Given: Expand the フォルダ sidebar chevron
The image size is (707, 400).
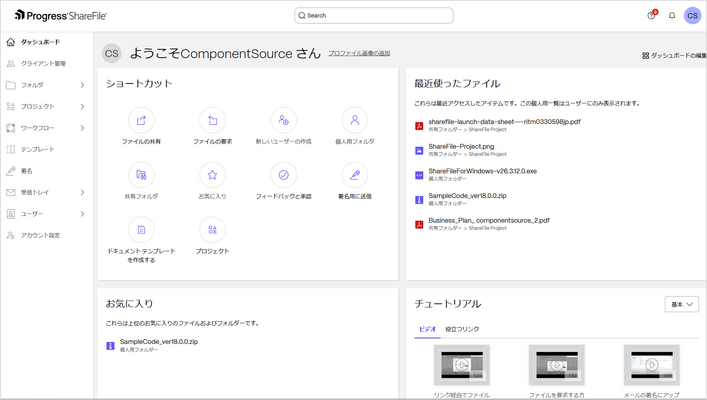Looking at the screenshot, I should [x=82, y=85].
